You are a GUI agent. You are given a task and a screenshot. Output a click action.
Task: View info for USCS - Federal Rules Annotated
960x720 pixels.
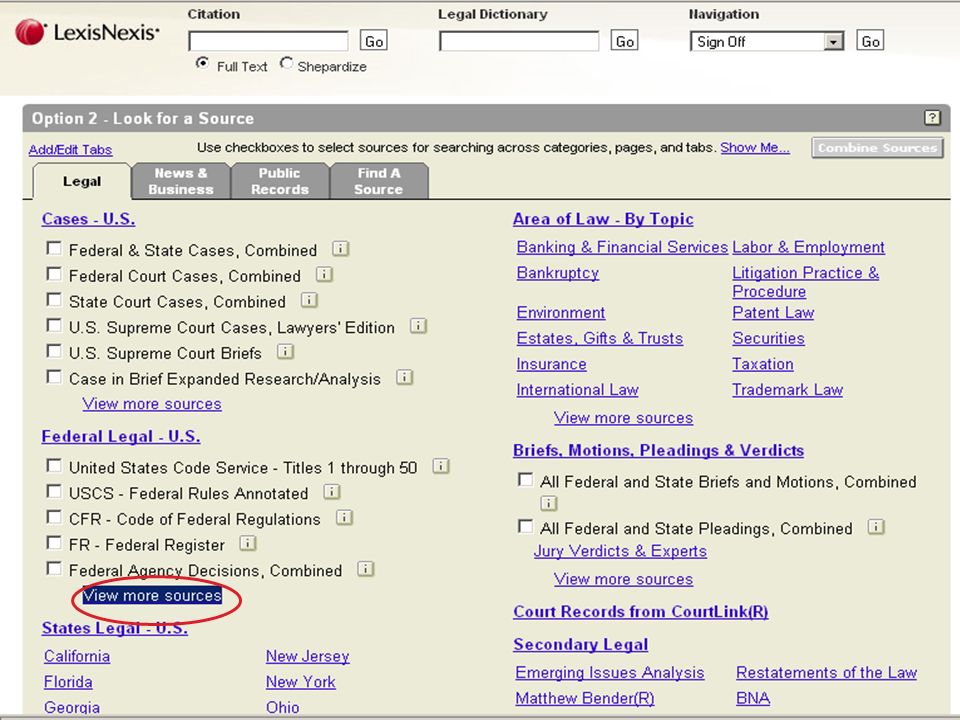pos(332,492)
